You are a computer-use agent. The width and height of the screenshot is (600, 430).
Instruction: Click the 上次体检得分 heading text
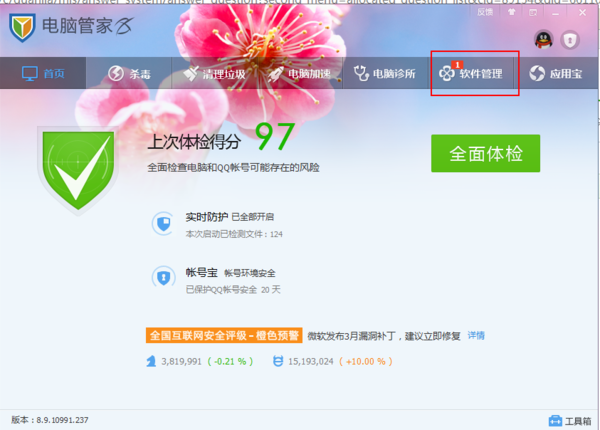[x=194, y=142]
